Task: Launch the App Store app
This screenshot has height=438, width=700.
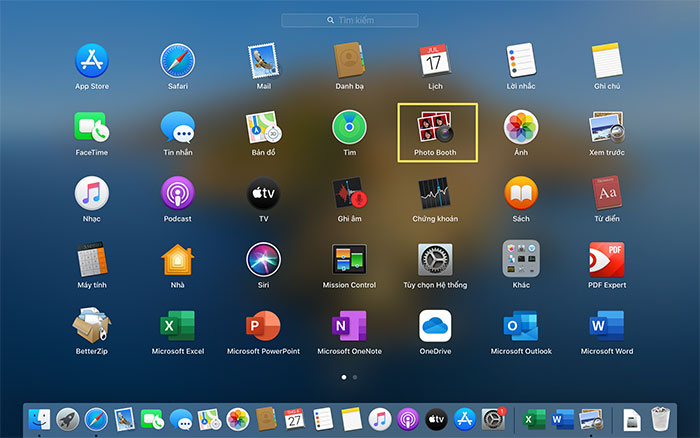Action: coord(91,60)
